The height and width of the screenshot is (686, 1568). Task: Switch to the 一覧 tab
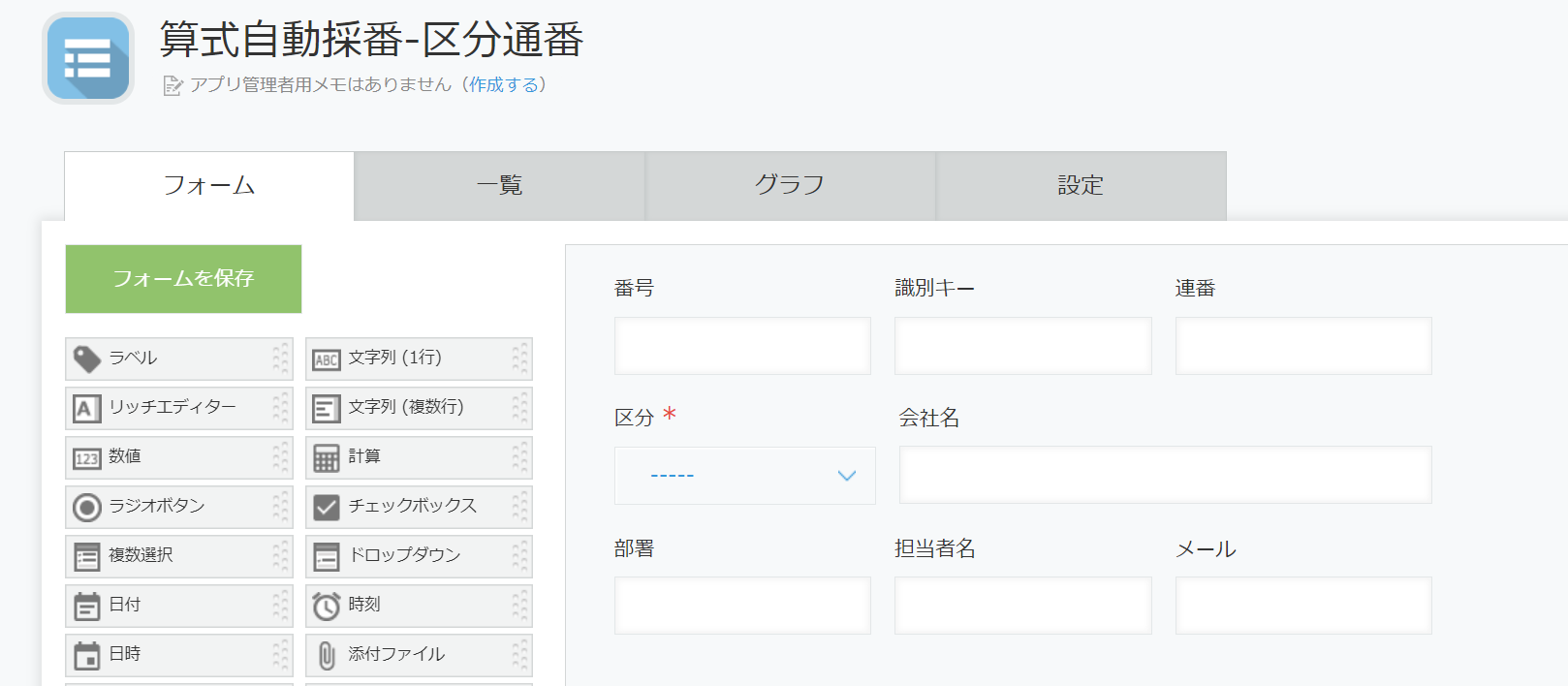click(500, 186)
